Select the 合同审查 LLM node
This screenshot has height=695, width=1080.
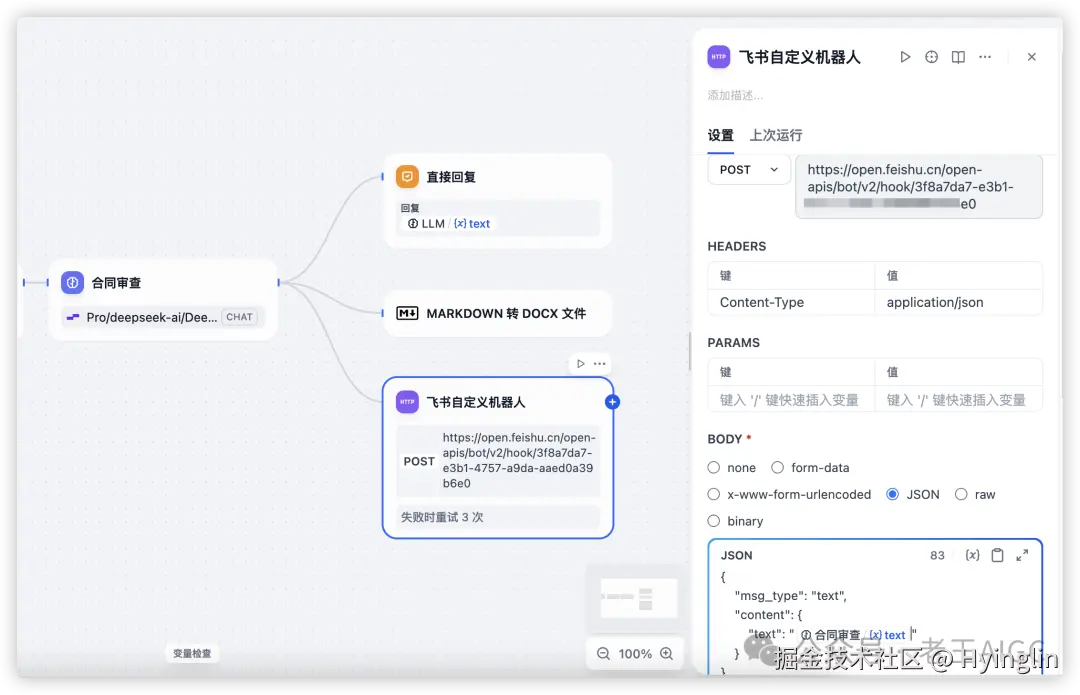163,299
